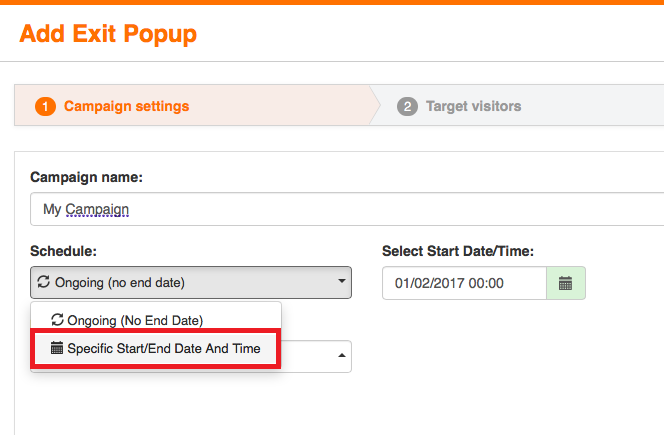Click the Campaign name label
The height and width of the screenshot is (435, 664).
pos(86,177)
